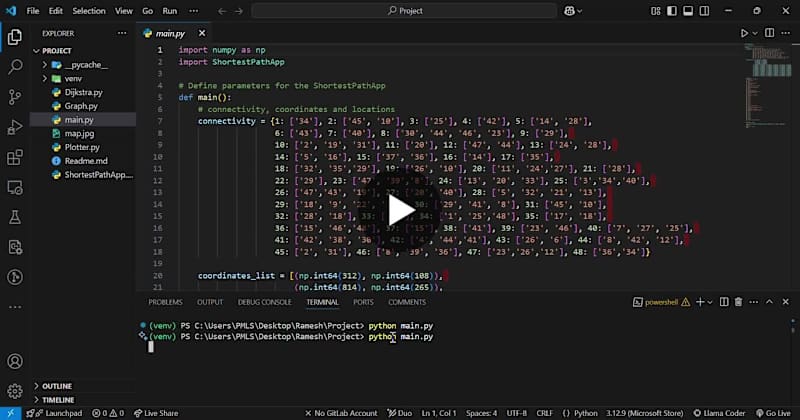Open editor More Actions ellipsis

pyautogui.click(x=786, y=33)
